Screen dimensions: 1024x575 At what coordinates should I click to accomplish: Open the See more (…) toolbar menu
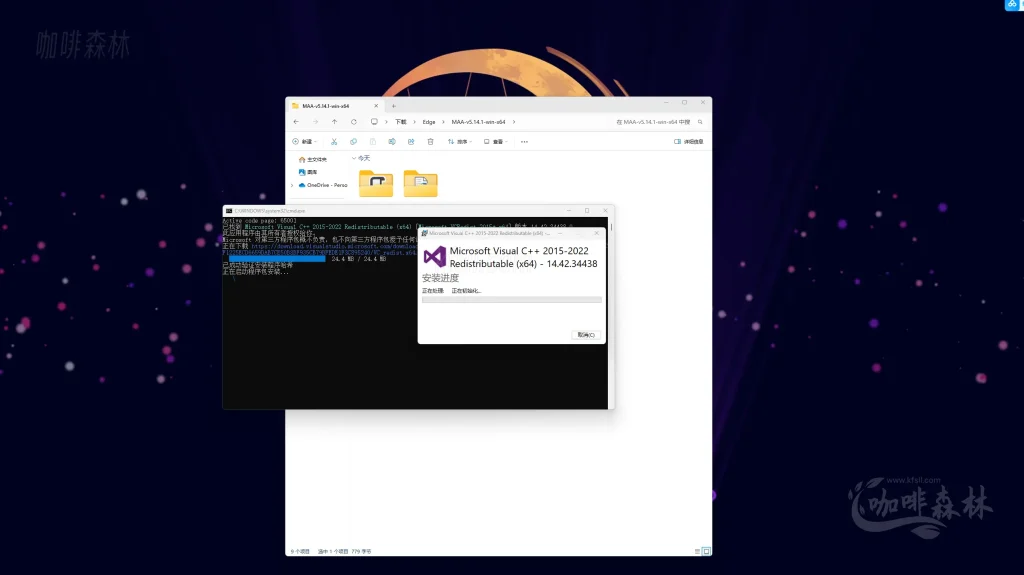(524, 142)
